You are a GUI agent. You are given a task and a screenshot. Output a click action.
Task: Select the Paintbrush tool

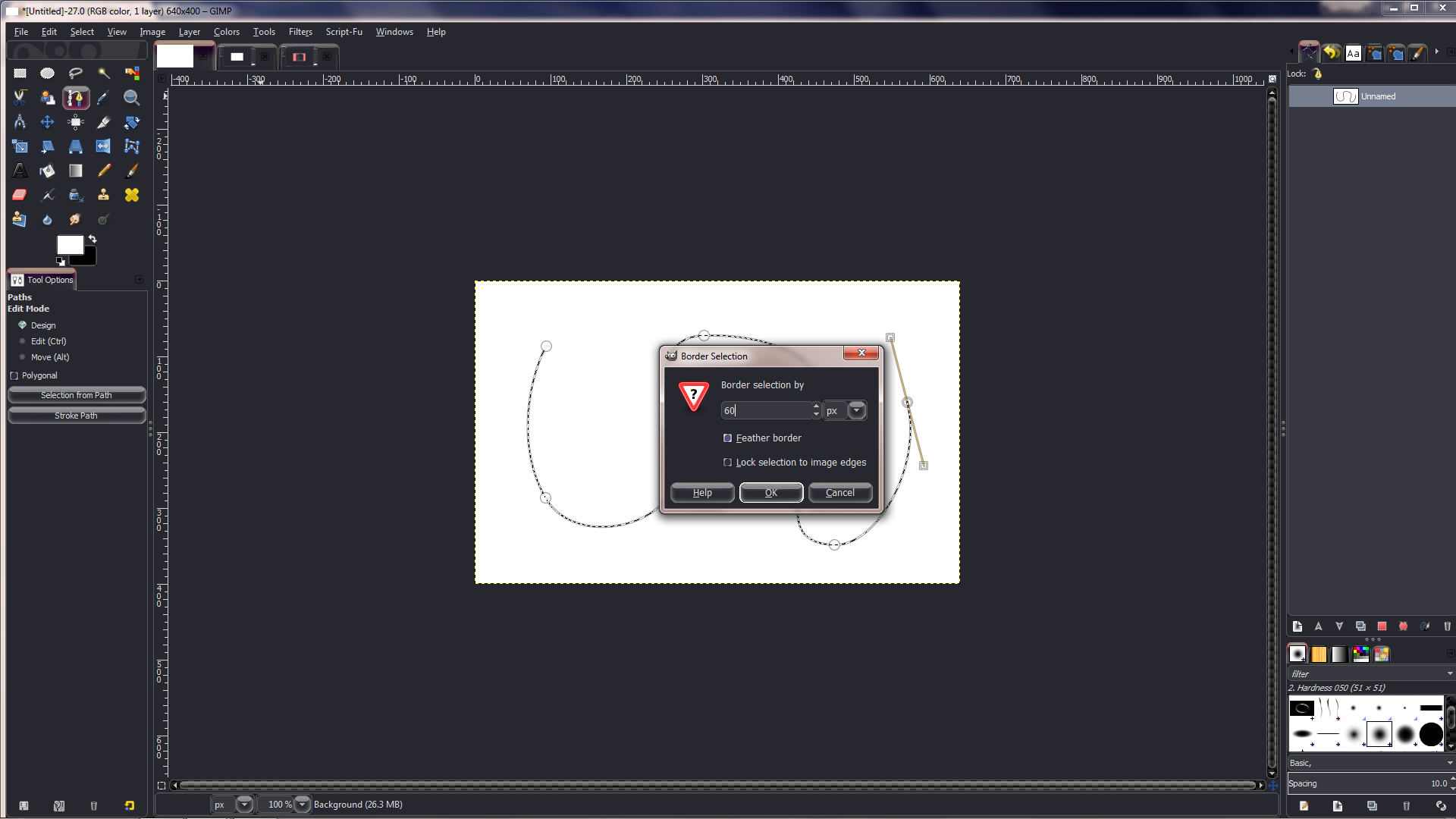132,171
